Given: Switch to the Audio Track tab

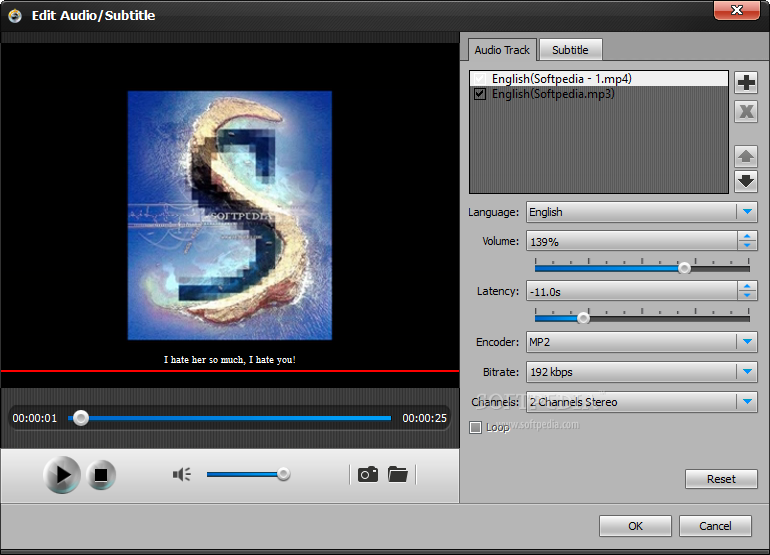Looking at the screenshot, I should point(502,50).
